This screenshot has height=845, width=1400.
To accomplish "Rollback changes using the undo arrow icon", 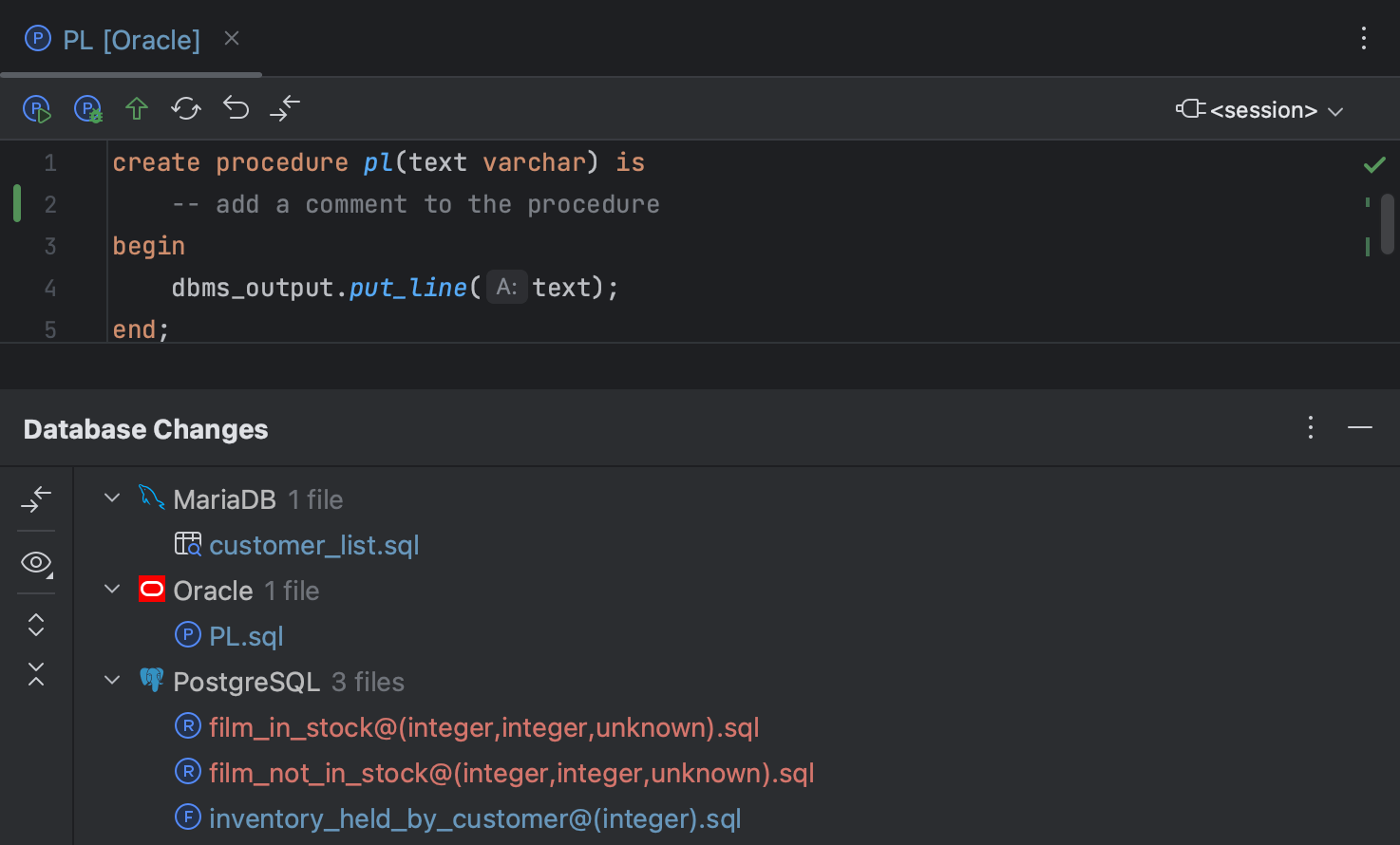I will point(235,108).
